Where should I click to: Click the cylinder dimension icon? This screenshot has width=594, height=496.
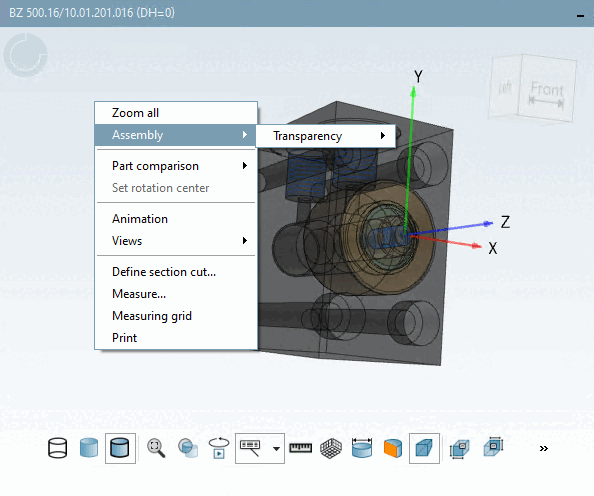pyautogui.click(x=362, y=448)
